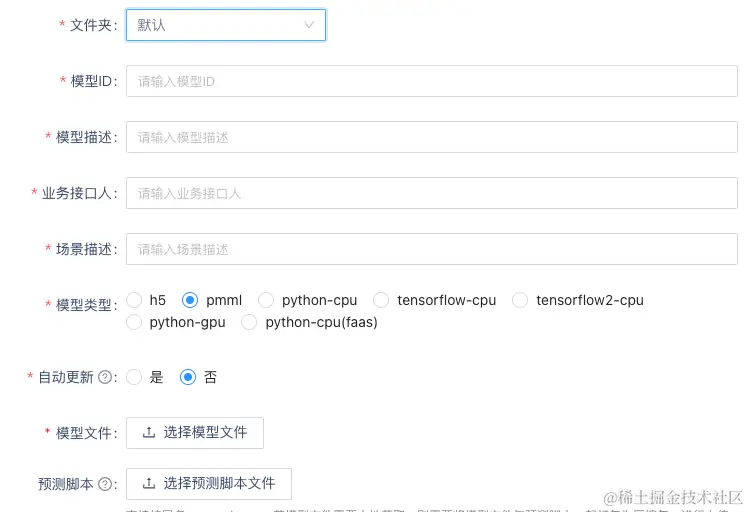Select the python-cpu(faas) model type radio

coord(249,322)
